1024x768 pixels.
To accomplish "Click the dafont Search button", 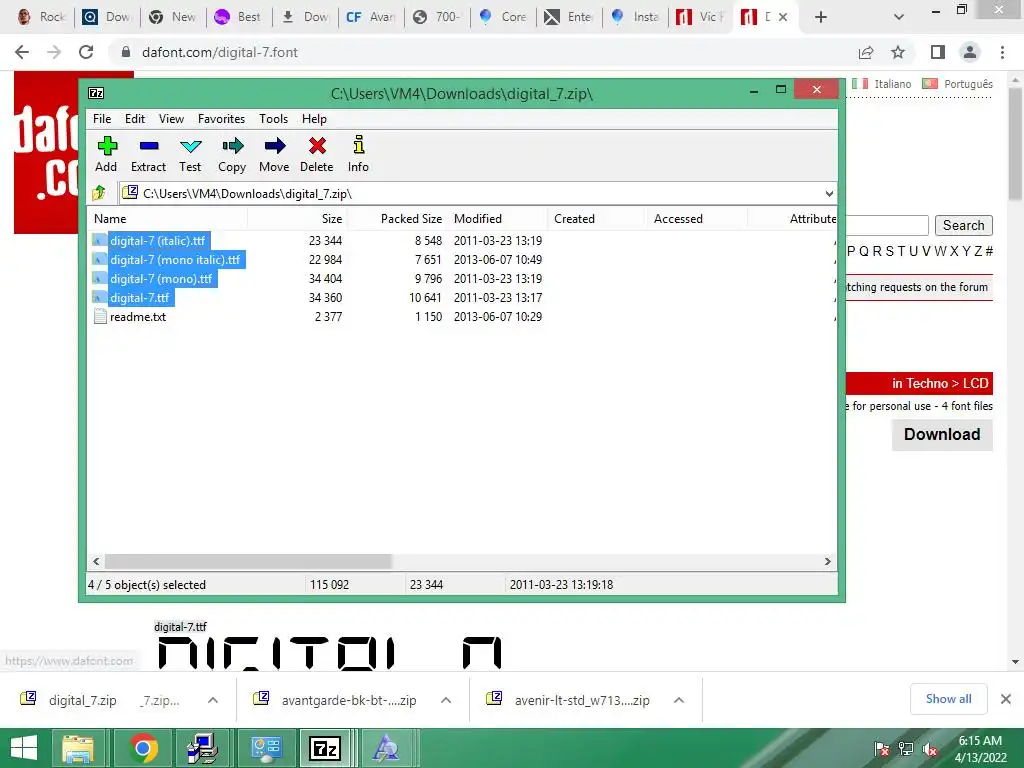I will [x=963, y=225].
